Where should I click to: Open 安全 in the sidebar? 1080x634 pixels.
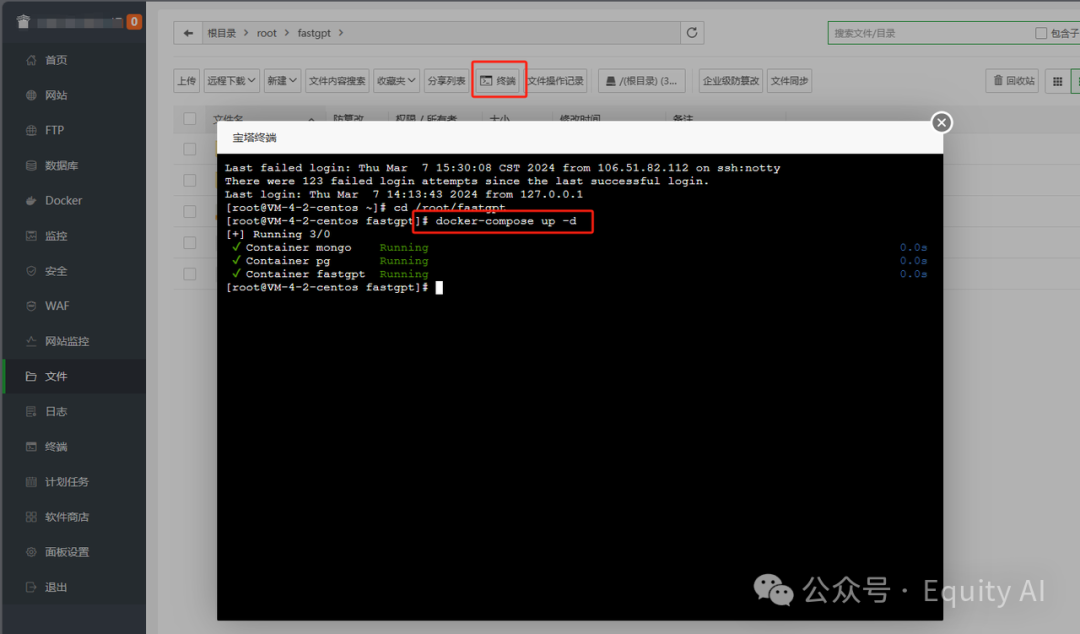55,271
